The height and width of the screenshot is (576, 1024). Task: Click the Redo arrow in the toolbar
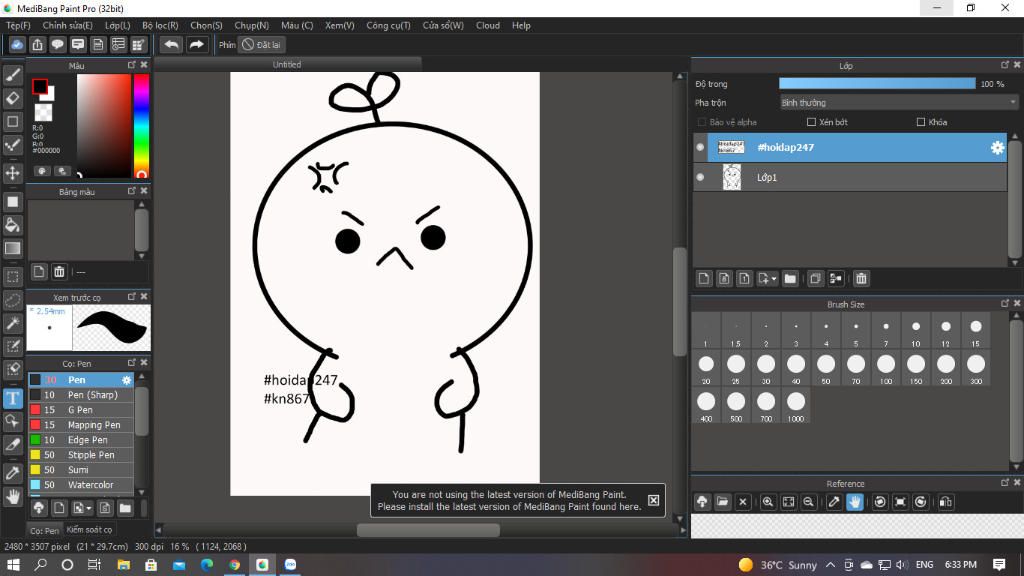click(196, 44)
